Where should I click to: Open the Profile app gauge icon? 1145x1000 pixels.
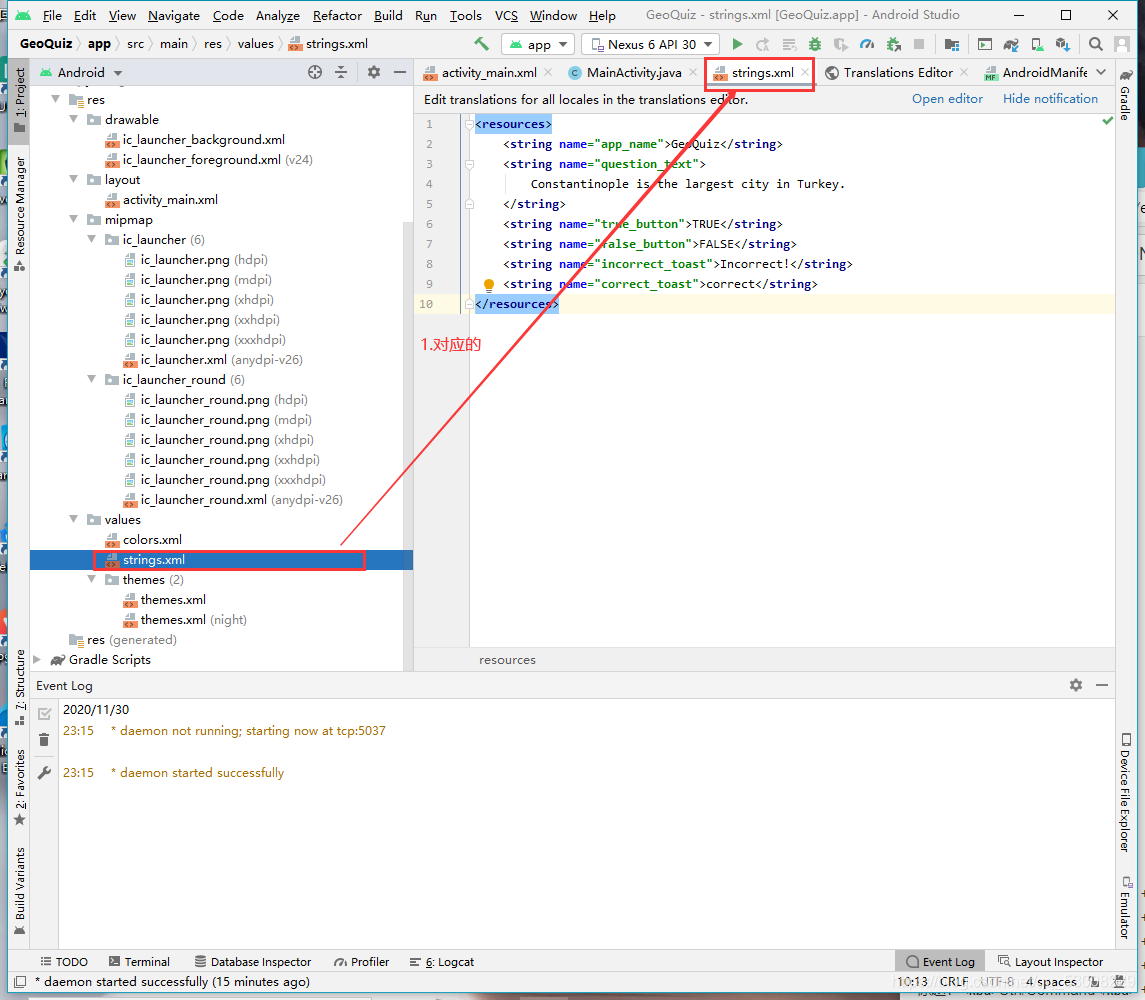pyautogui.click(x=867, y=45)
